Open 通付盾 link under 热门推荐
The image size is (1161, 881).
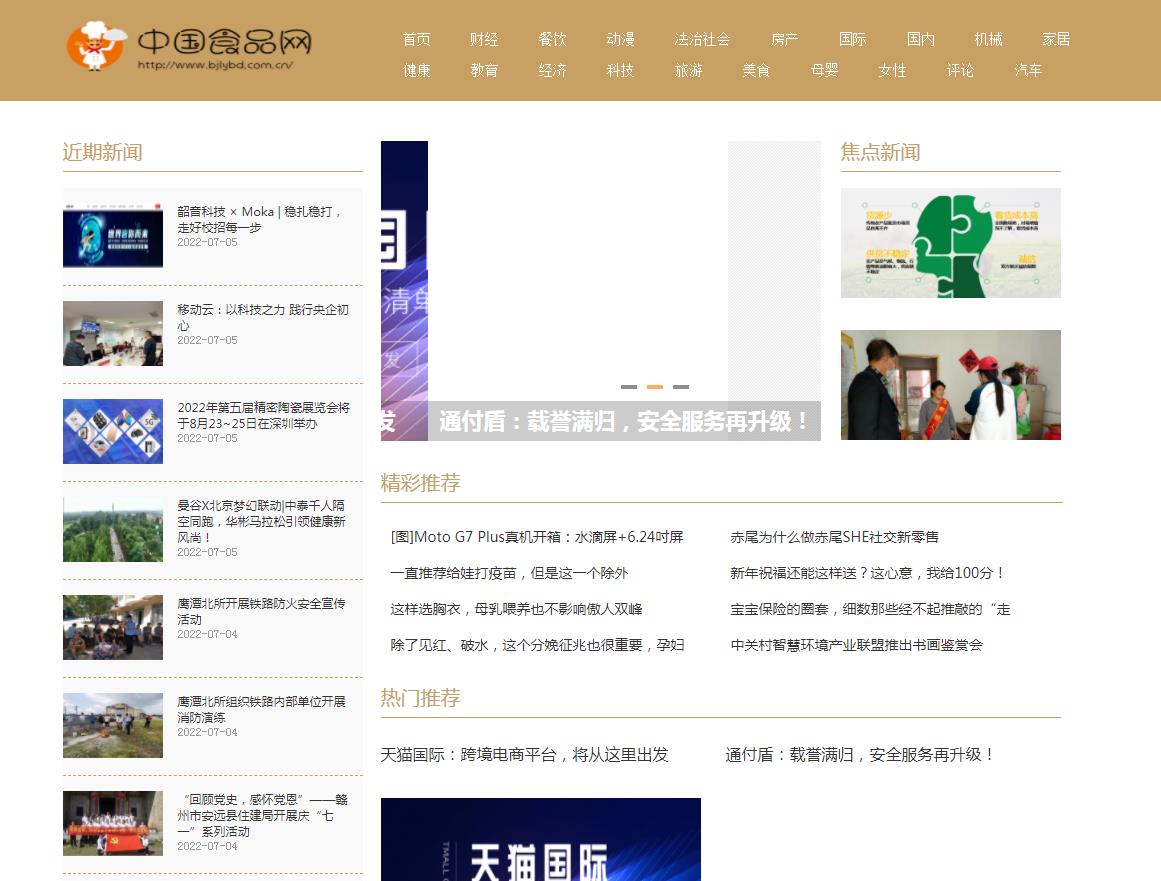860,754
